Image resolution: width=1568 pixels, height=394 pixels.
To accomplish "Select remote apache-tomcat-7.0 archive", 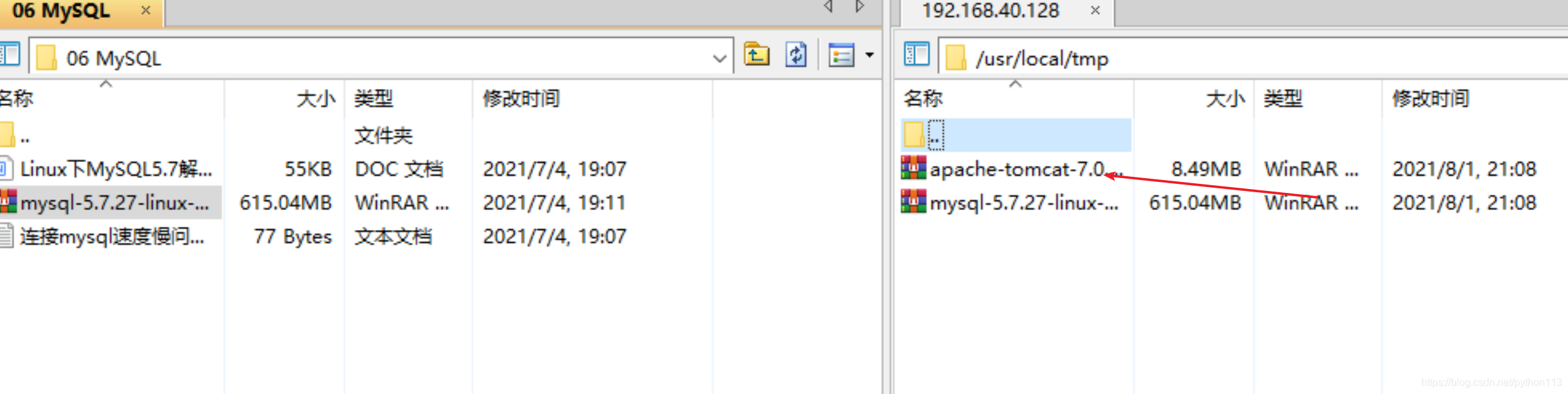I will tap(1016, 169).
